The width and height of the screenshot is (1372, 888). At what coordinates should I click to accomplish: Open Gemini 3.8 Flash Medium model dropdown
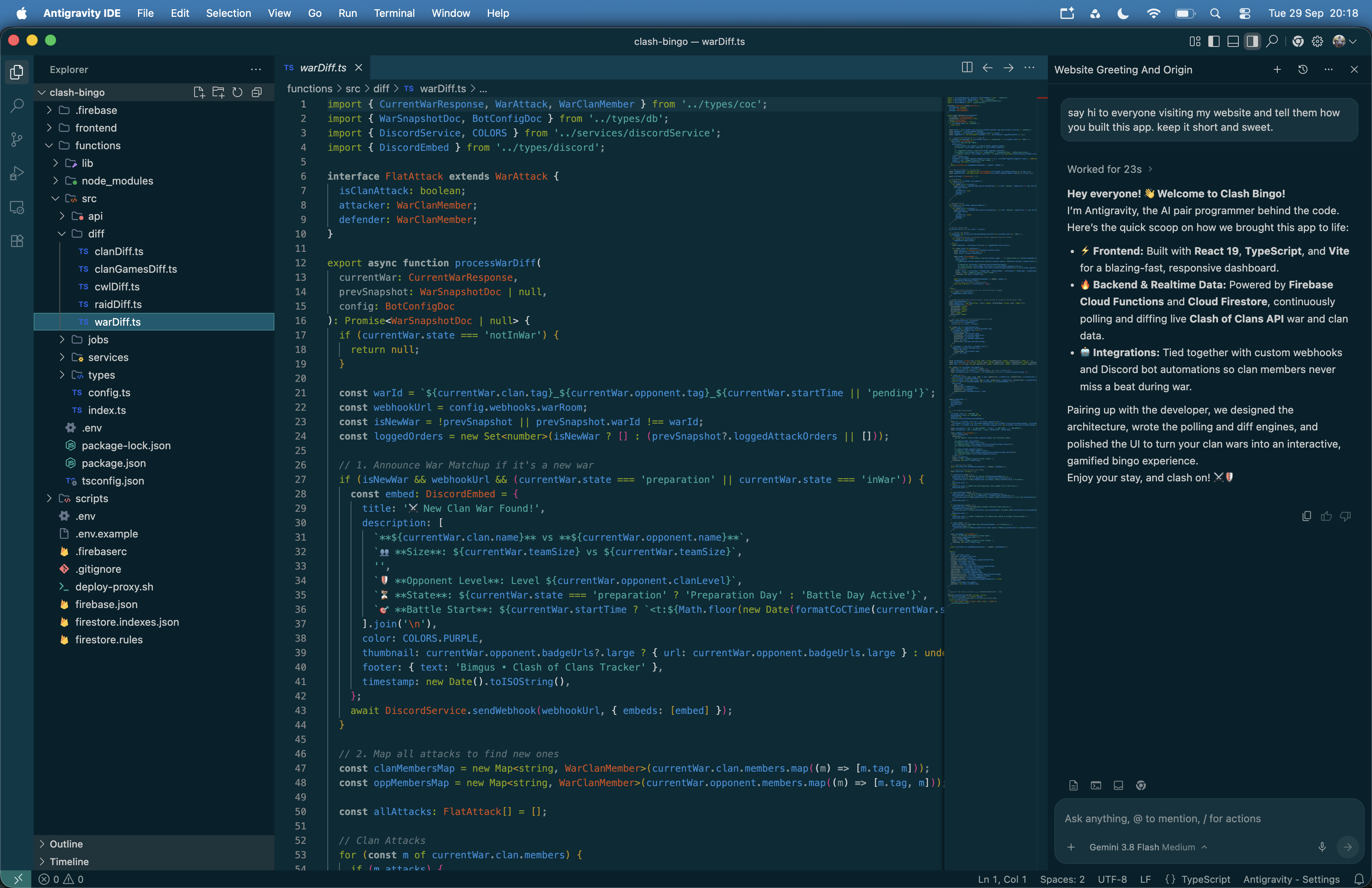[x=1148, y=847]
